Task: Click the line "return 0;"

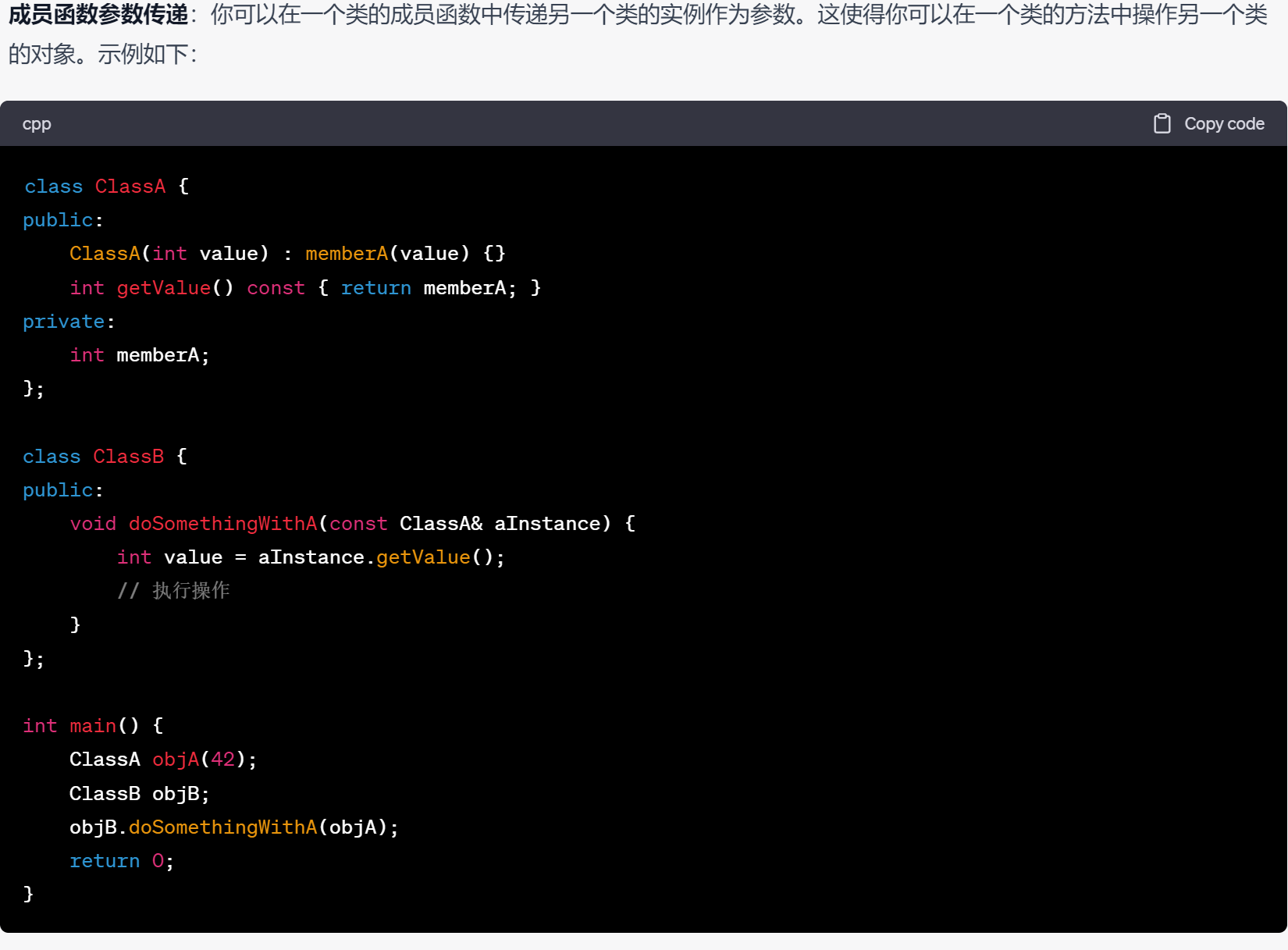Action: 122,861
